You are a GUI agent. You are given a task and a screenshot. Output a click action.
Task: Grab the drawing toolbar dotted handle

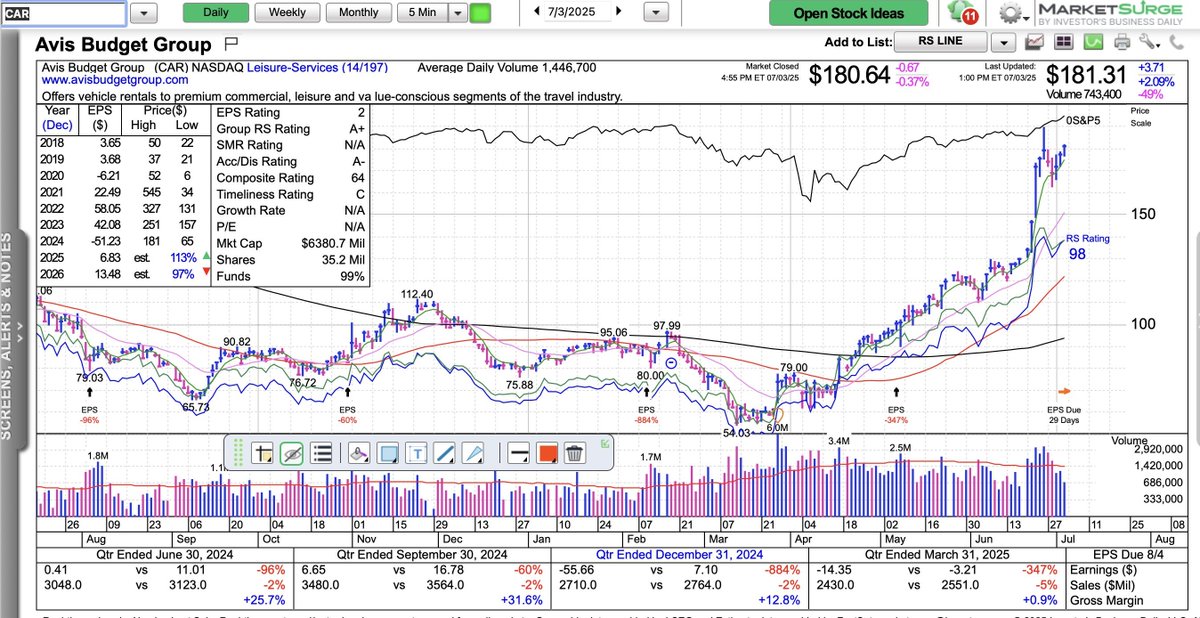pyautogui.click(x=238, y=453)
